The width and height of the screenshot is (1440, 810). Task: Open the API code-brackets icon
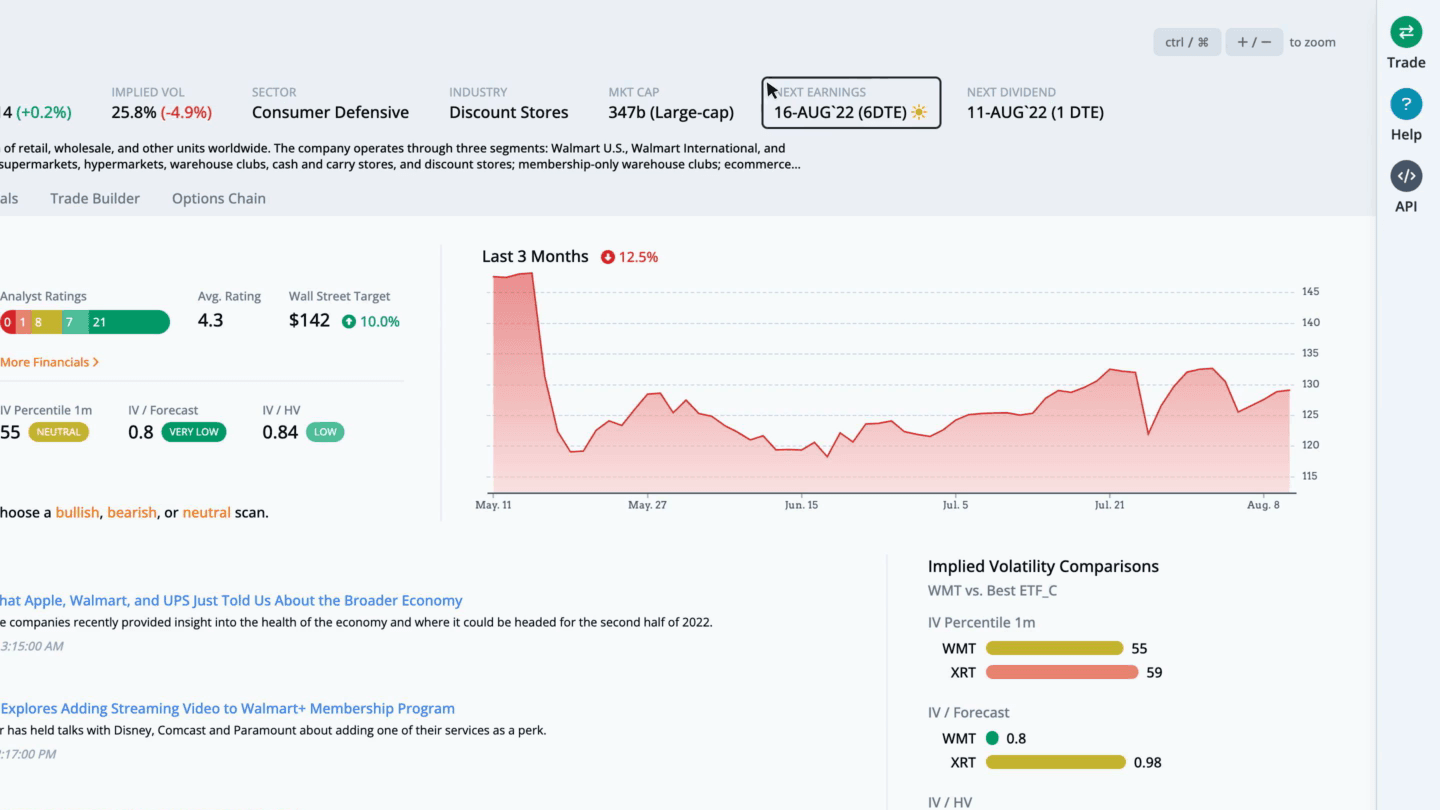tap(1406, 176)
